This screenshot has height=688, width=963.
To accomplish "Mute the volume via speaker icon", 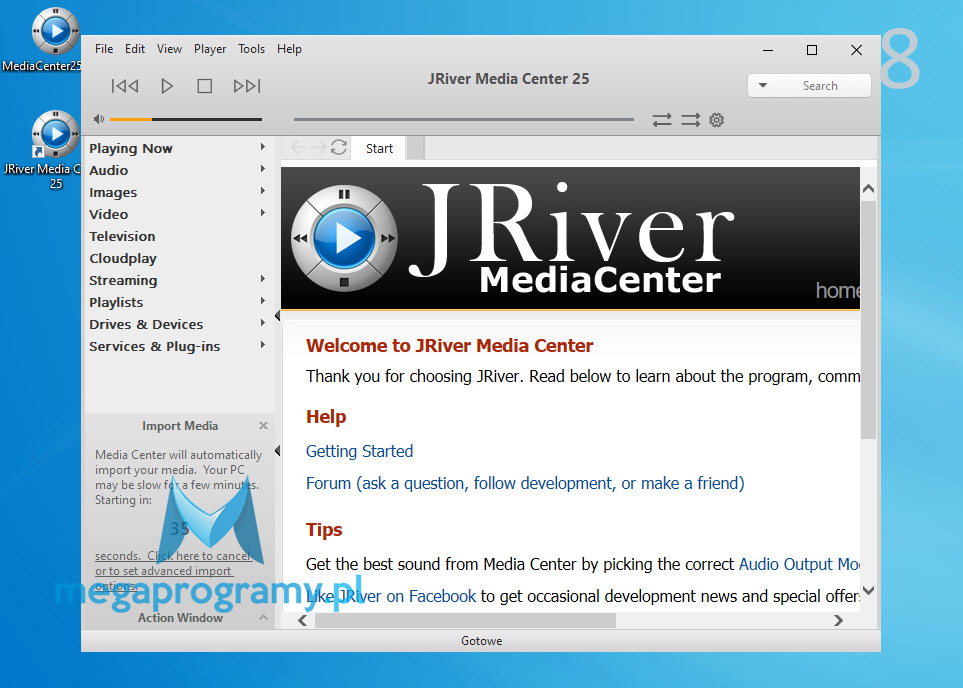I will pos(98,119).
